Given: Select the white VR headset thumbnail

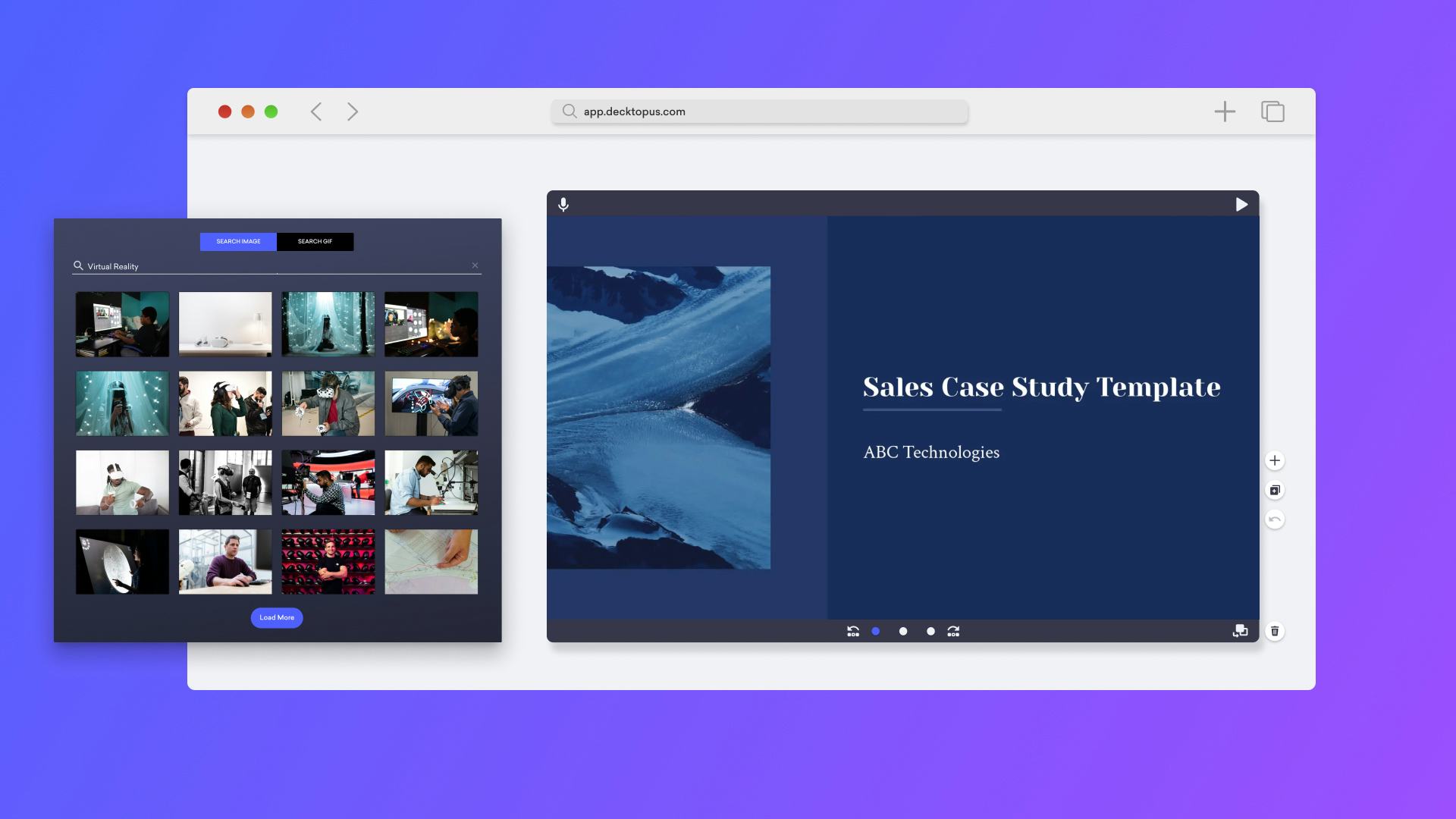Looking at the screenshot, I should (x=224, y=325).
